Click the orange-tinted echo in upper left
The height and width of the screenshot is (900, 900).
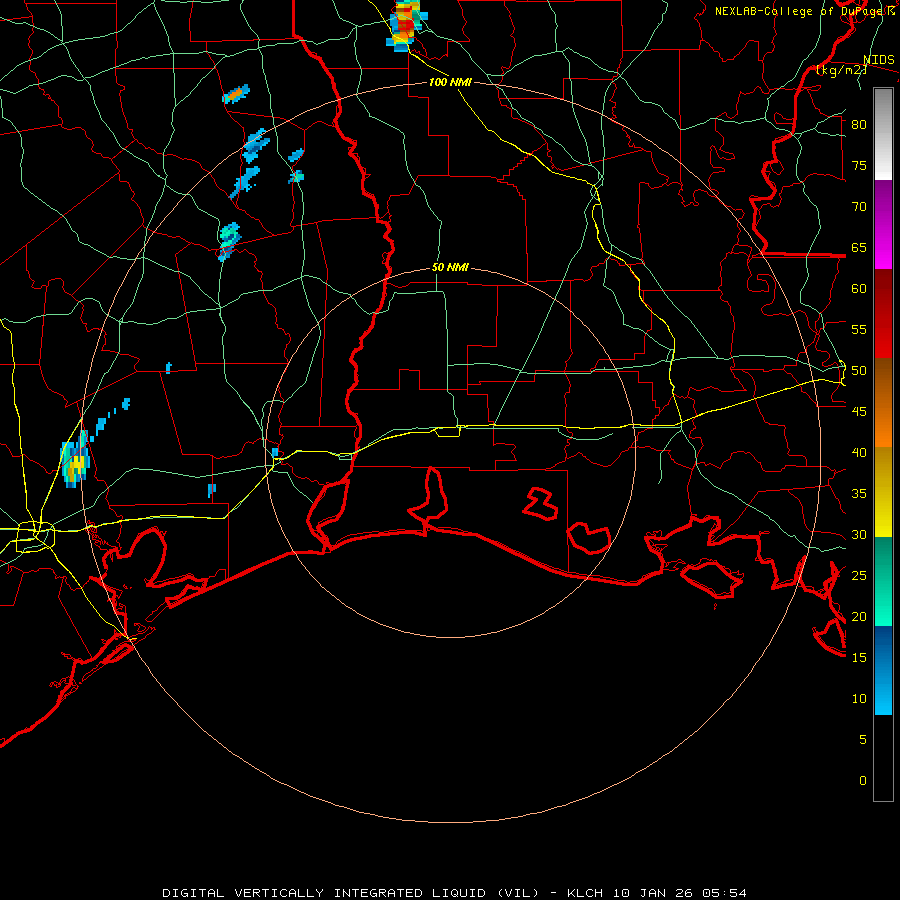point(236,94)
